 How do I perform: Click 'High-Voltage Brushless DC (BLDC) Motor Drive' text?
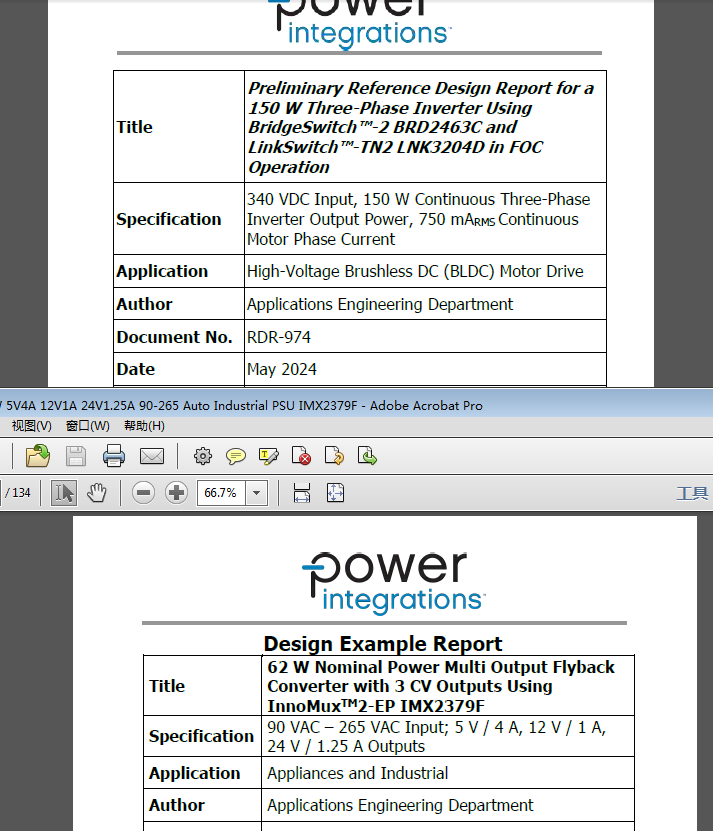(415, 271)
